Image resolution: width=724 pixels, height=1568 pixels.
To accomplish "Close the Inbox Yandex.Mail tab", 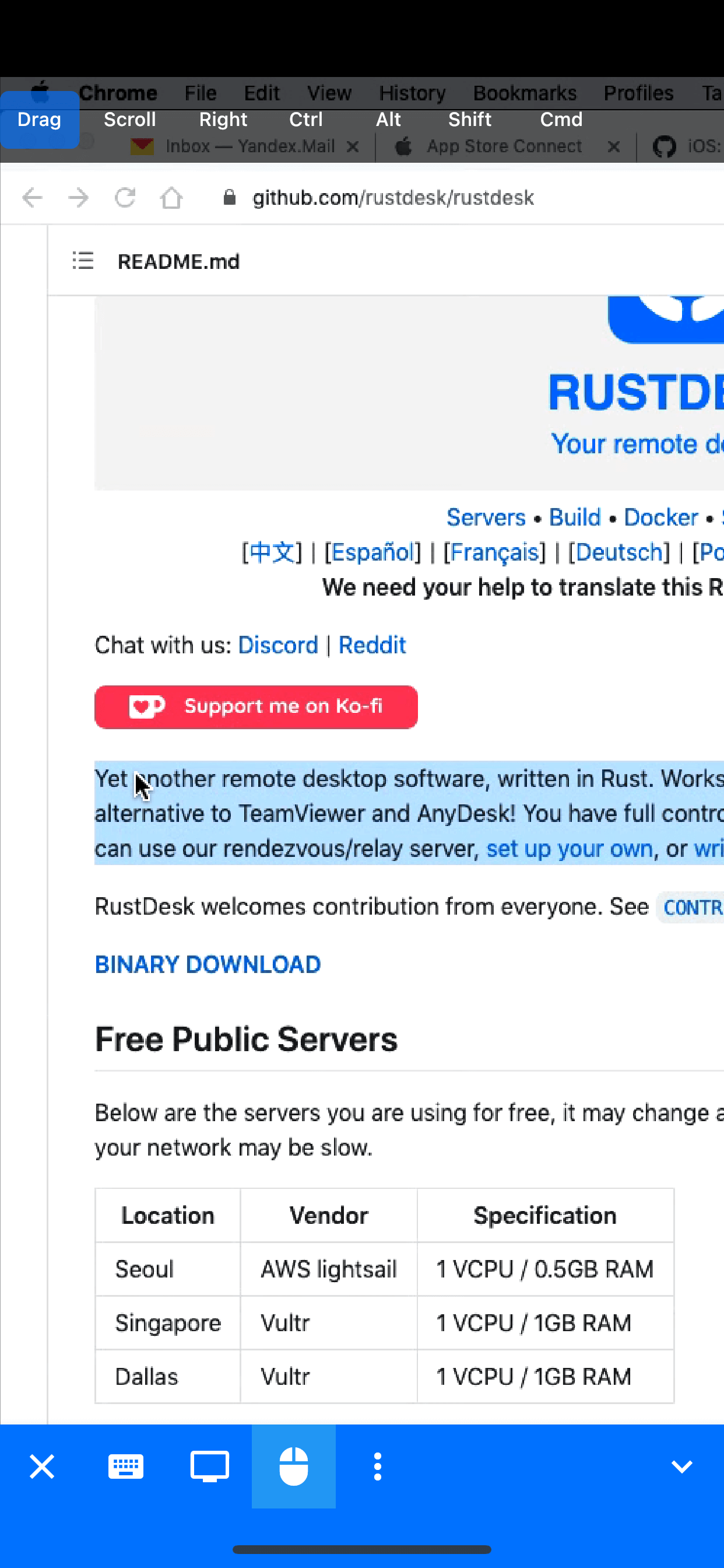I will click(352, 146).
